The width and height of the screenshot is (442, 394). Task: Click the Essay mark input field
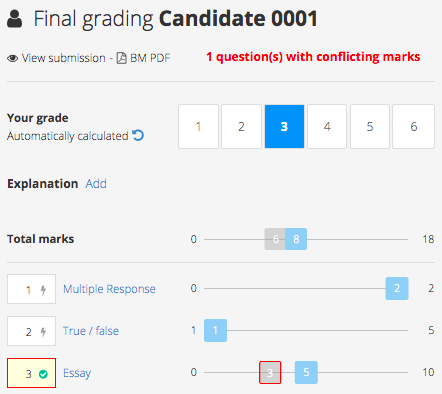[x=31, y=373]
